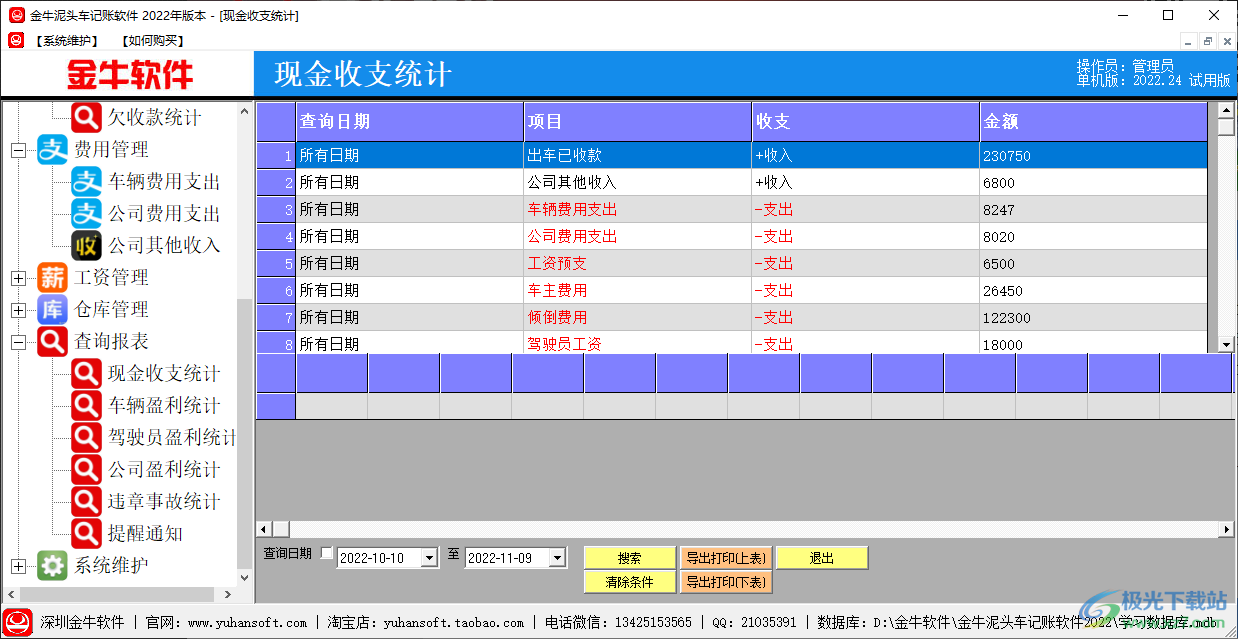Click the 系统维护 gear icon
Screen dimensions: 1238x639
coord(52,566)
